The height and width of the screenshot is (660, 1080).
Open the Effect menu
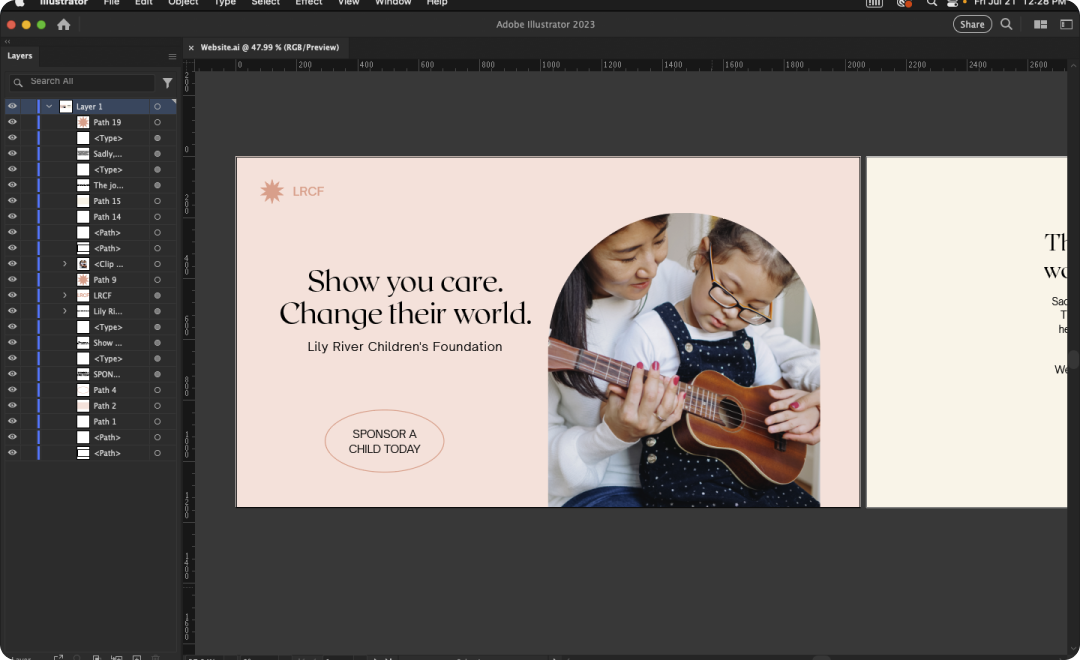[x=308, y=3]
